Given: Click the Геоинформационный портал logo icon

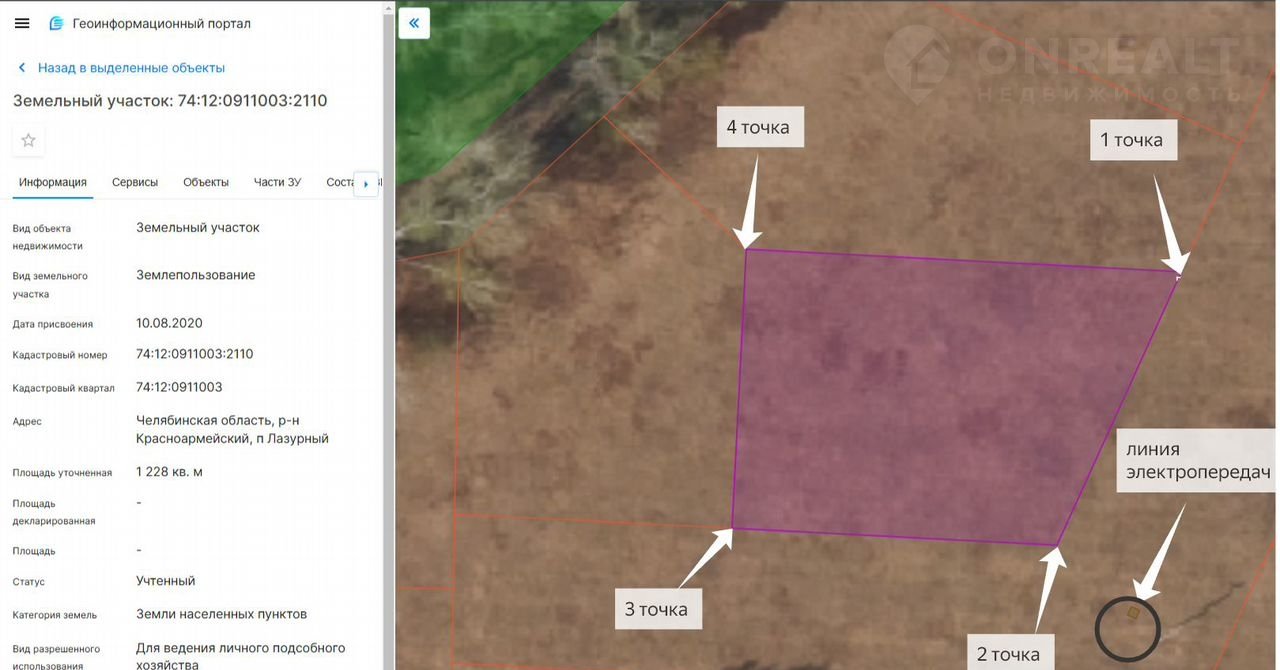Looking at the screenshot, I should pos(56,23).
